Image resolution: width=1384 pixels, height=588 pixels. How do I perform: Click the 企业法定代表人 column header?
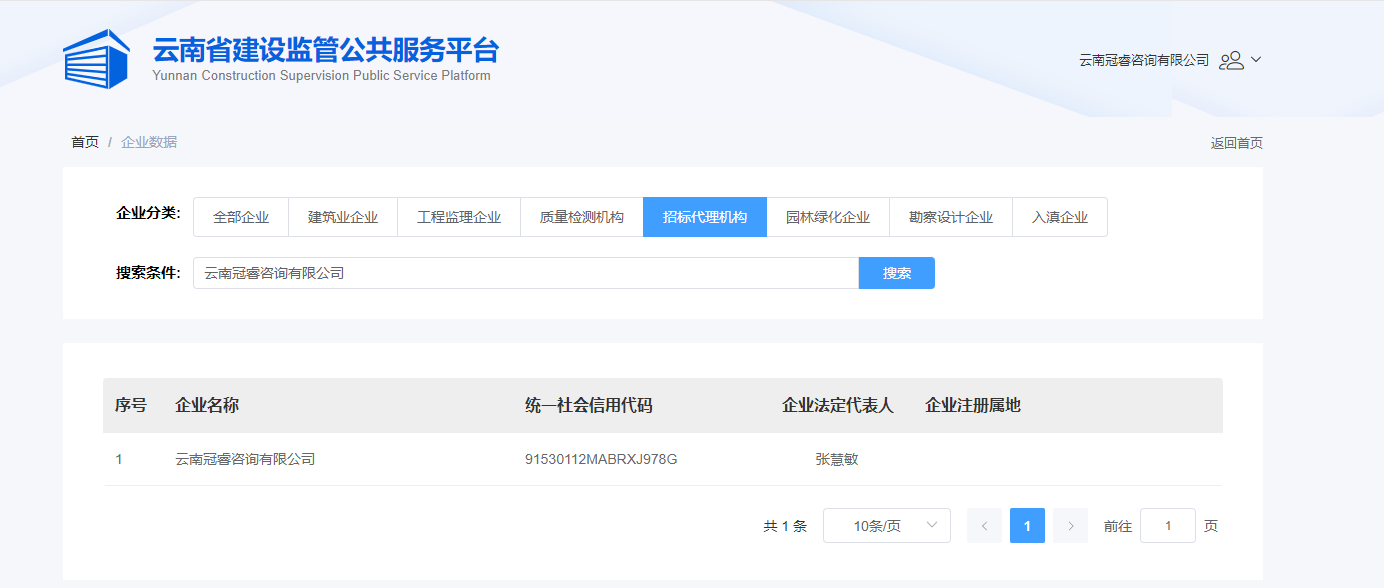pyautogui.click(x=837, y=405)
